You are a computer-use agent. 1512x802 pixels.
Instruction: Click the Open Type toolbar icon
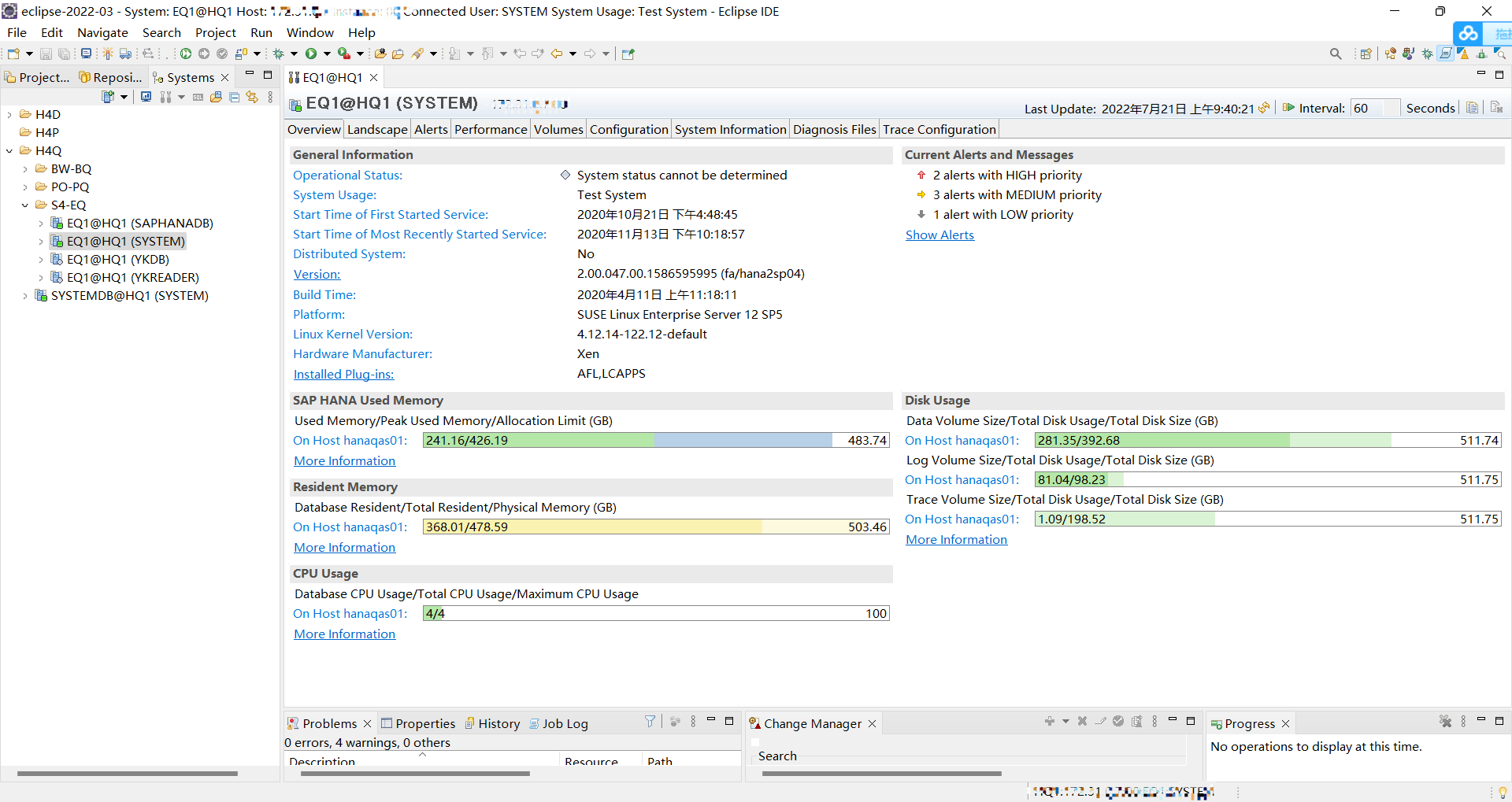[380, 54]
